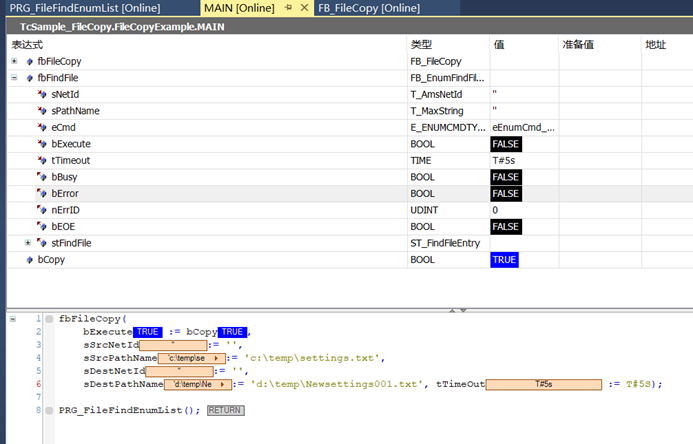Click 'c:\temp\settings.txt' string in code
693x444 pixels.
313,358
